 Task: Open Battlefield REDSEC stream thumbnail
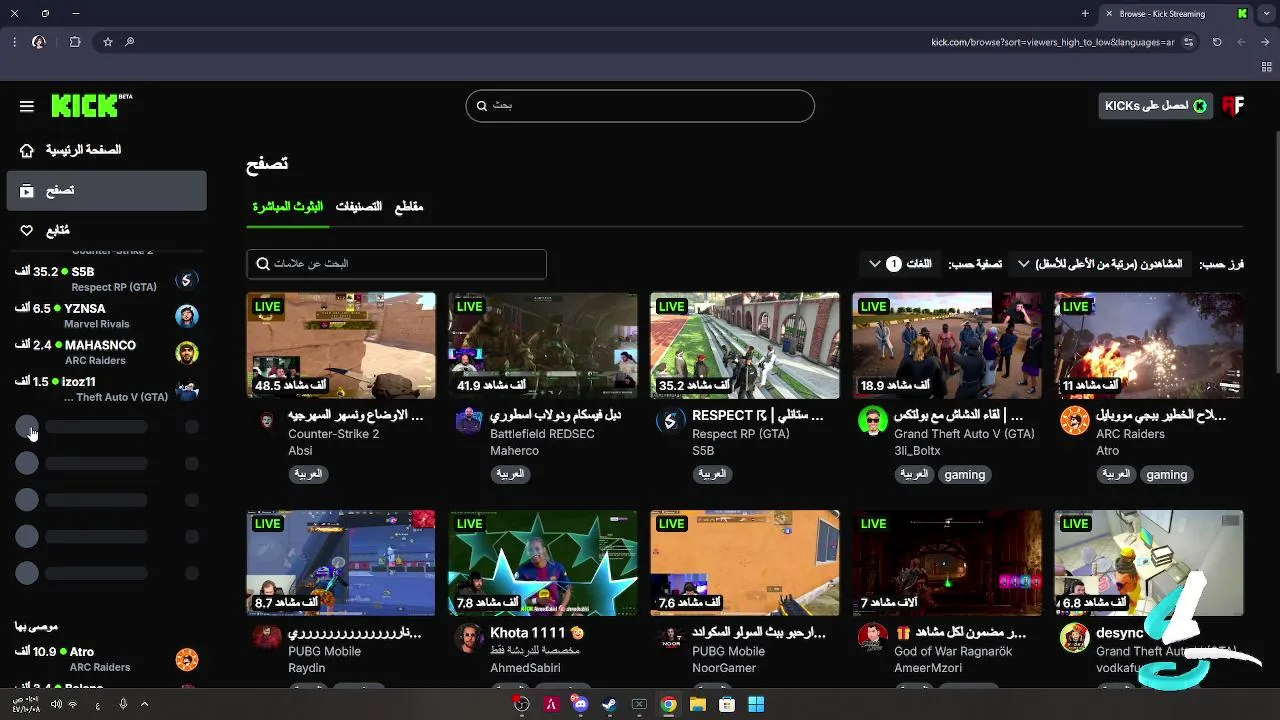tap(543, 345)
